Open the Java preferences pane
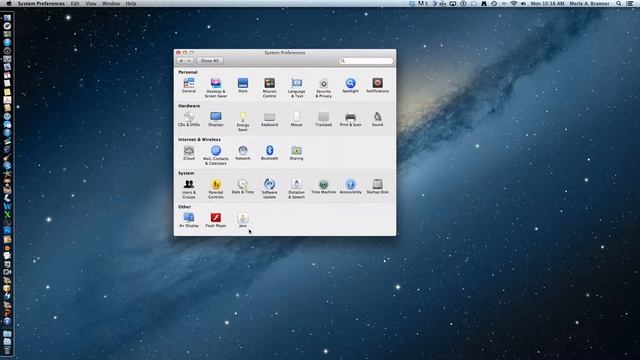Screen dimensions: 640x360 (243, 220)
